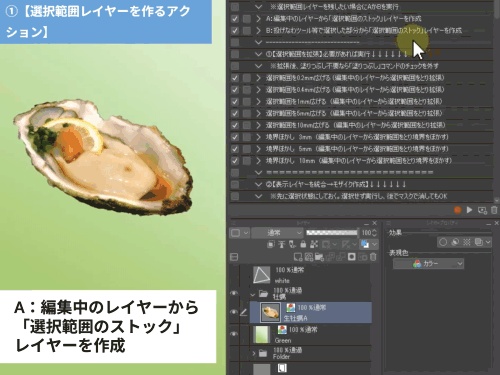500x375 pixels.
Task: Expand the Folder layer group
Action: point(254,353)
